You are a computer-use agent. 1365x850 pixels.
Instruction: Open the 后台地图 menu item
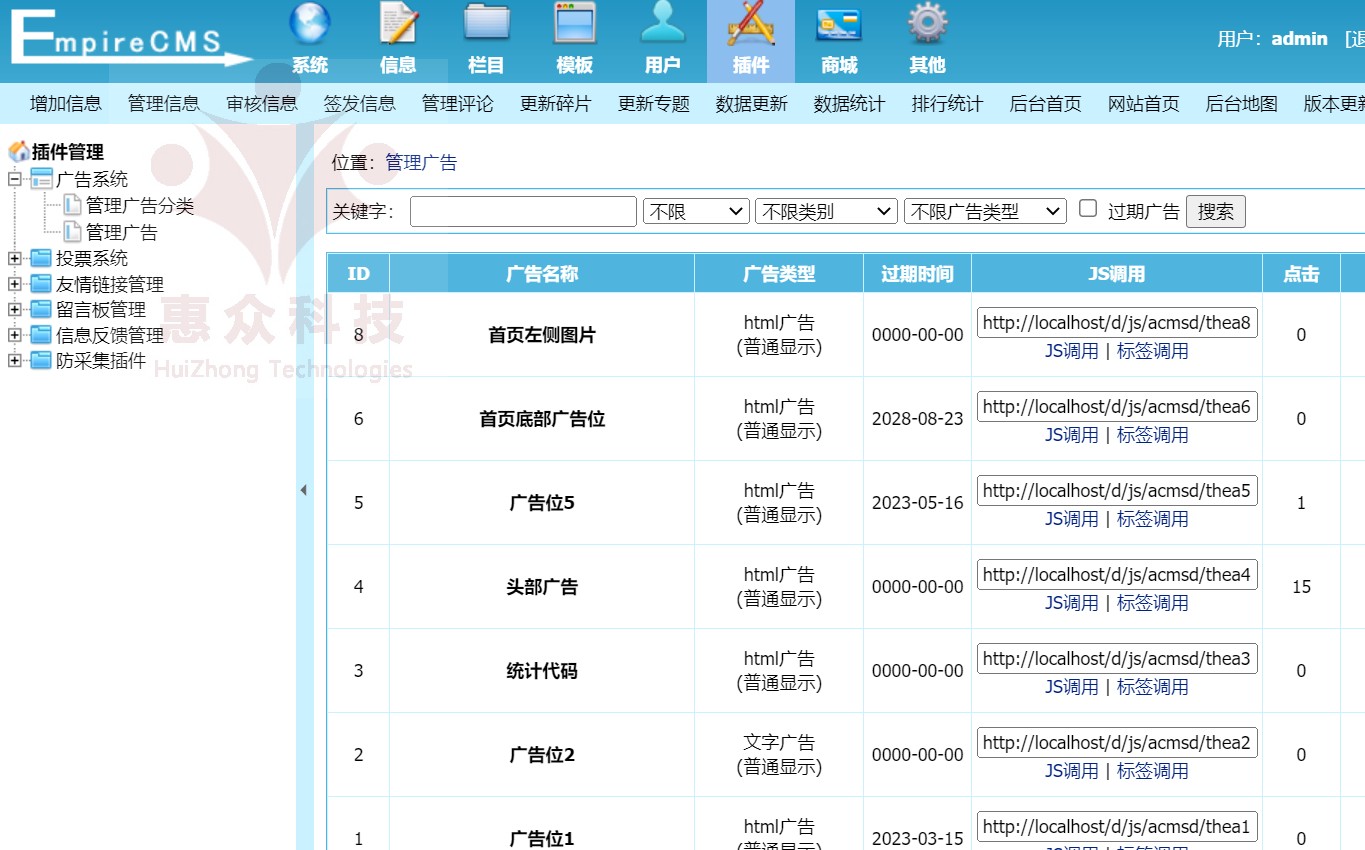click(1242, 104)
